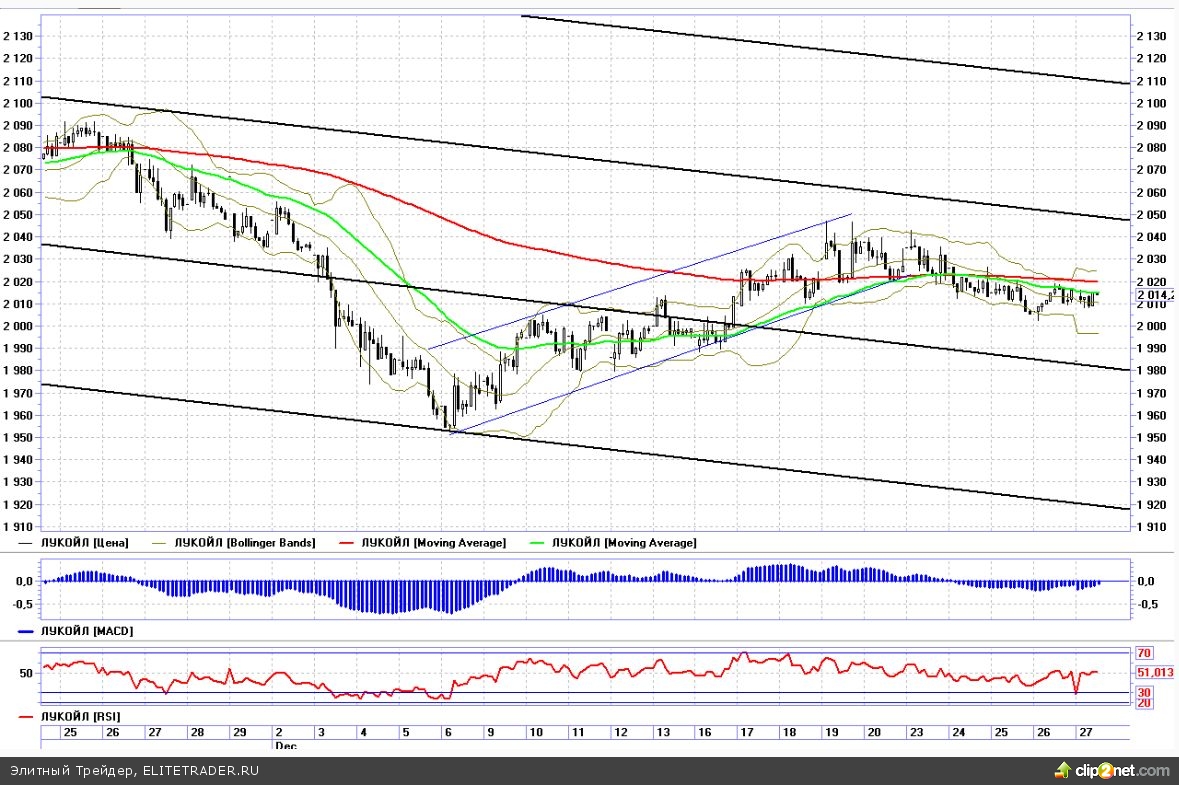Click 1 910 on the left price axis
This screenshot has width=1179, height=785.
tap(19, 527)
